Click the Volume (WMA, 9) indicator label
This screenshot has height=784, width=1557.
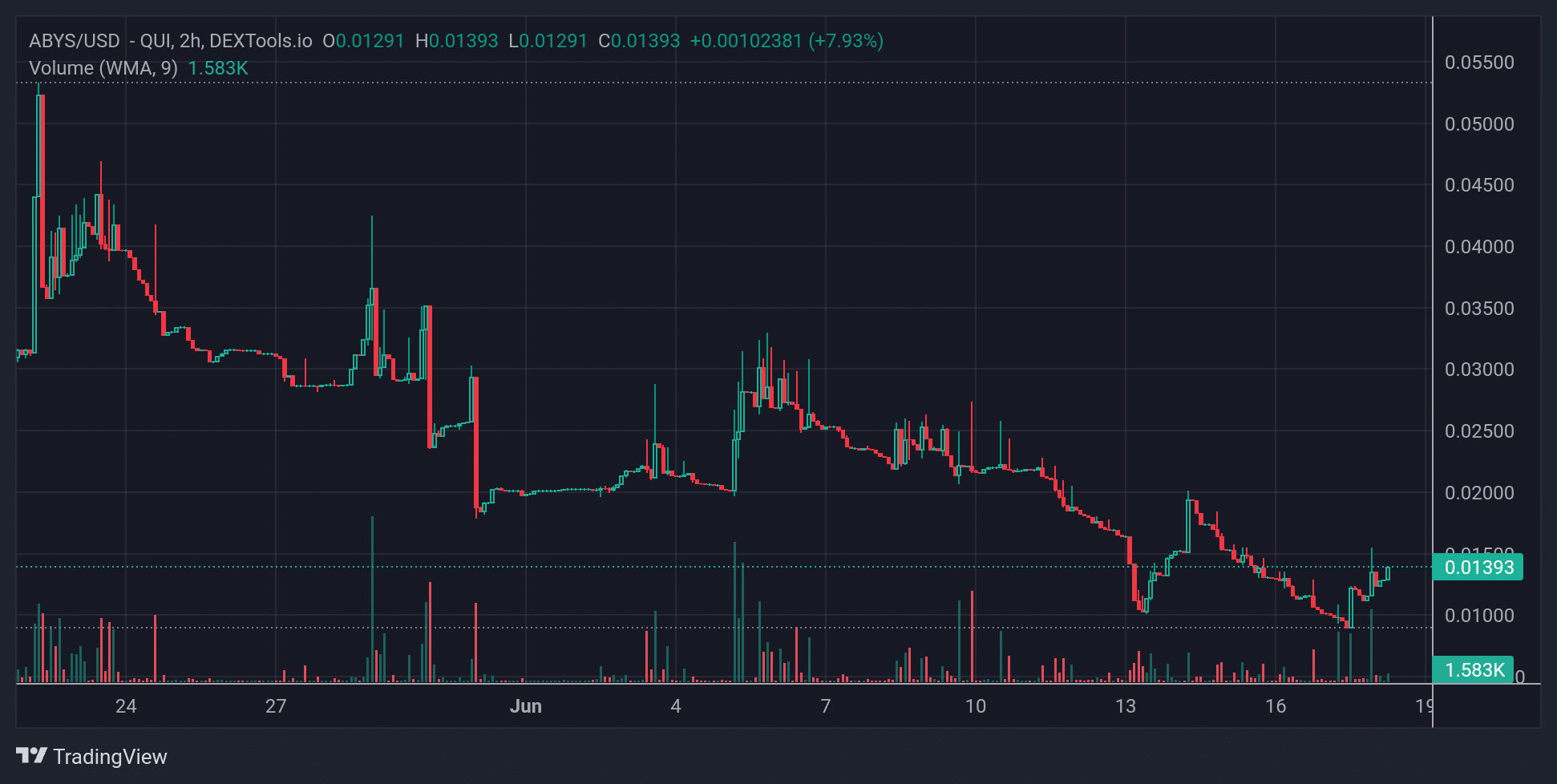tap(103, 68)
